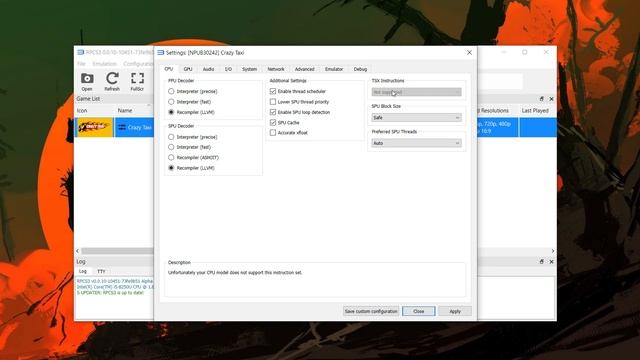Switch to the Audio tab
Screen dimensions: 640x360
208,69
